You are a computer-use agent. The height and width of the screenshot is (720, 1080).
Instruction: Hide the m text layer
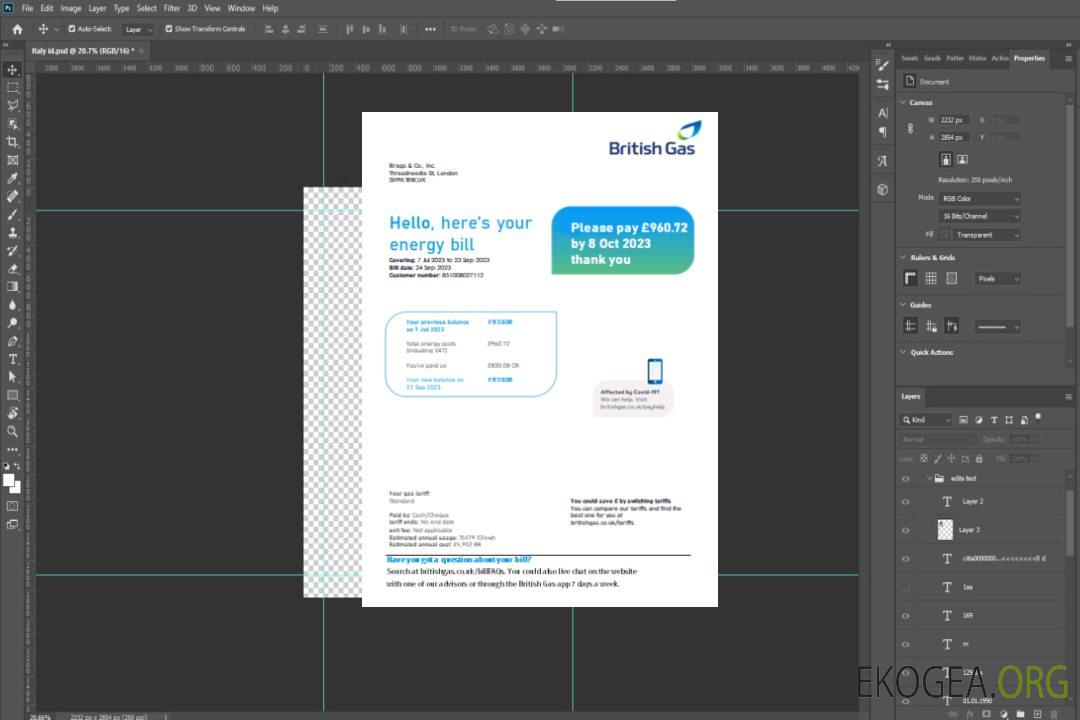906,644
